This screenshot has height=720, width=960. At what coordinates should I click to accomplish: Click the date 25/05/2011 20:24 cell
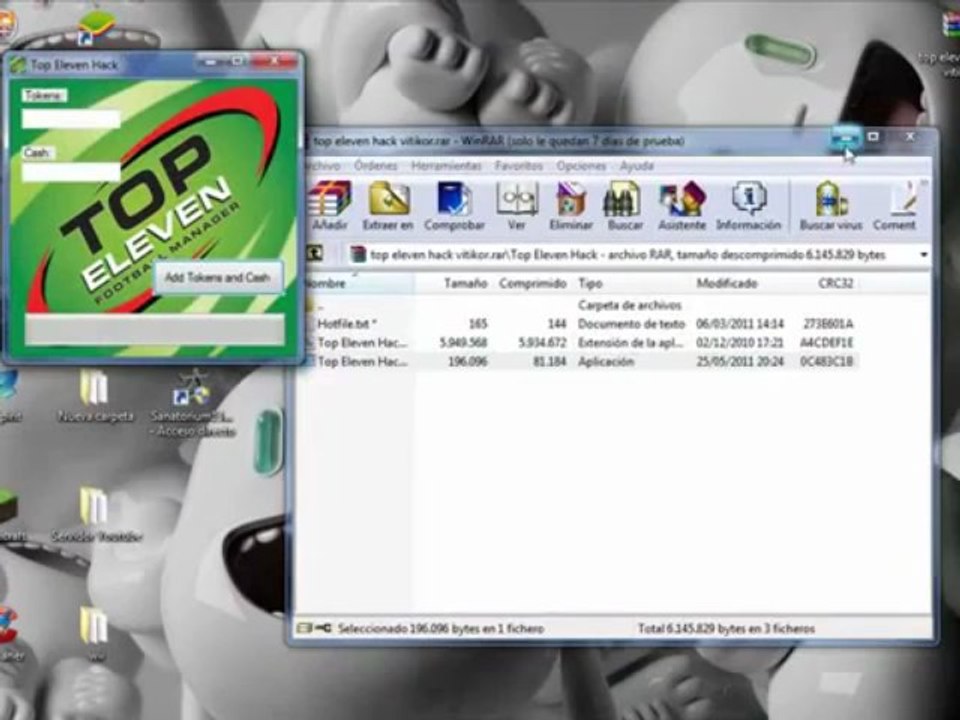[740, 362]
